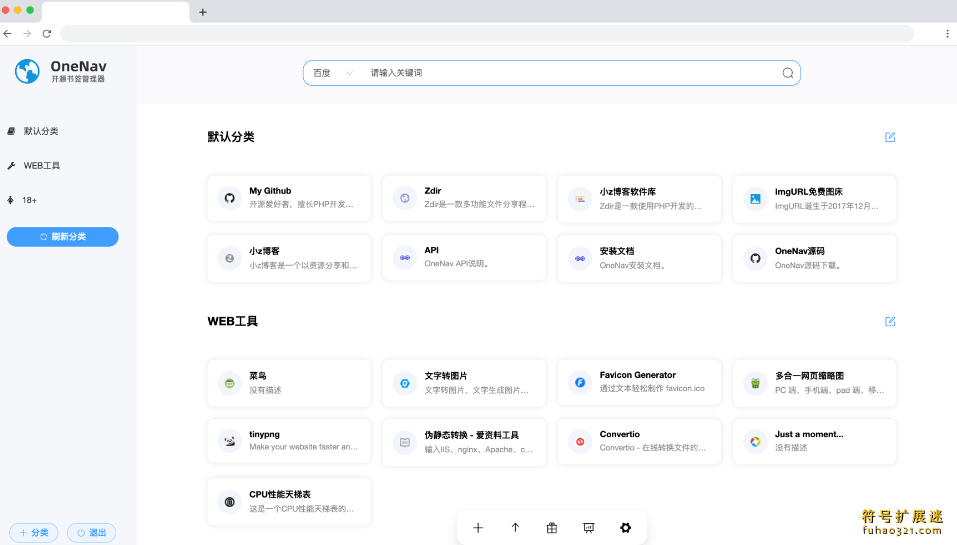The width and height of the screenshot is (957, 545).
Task: Click the API bookmark icon
Action: coord(405,258)
